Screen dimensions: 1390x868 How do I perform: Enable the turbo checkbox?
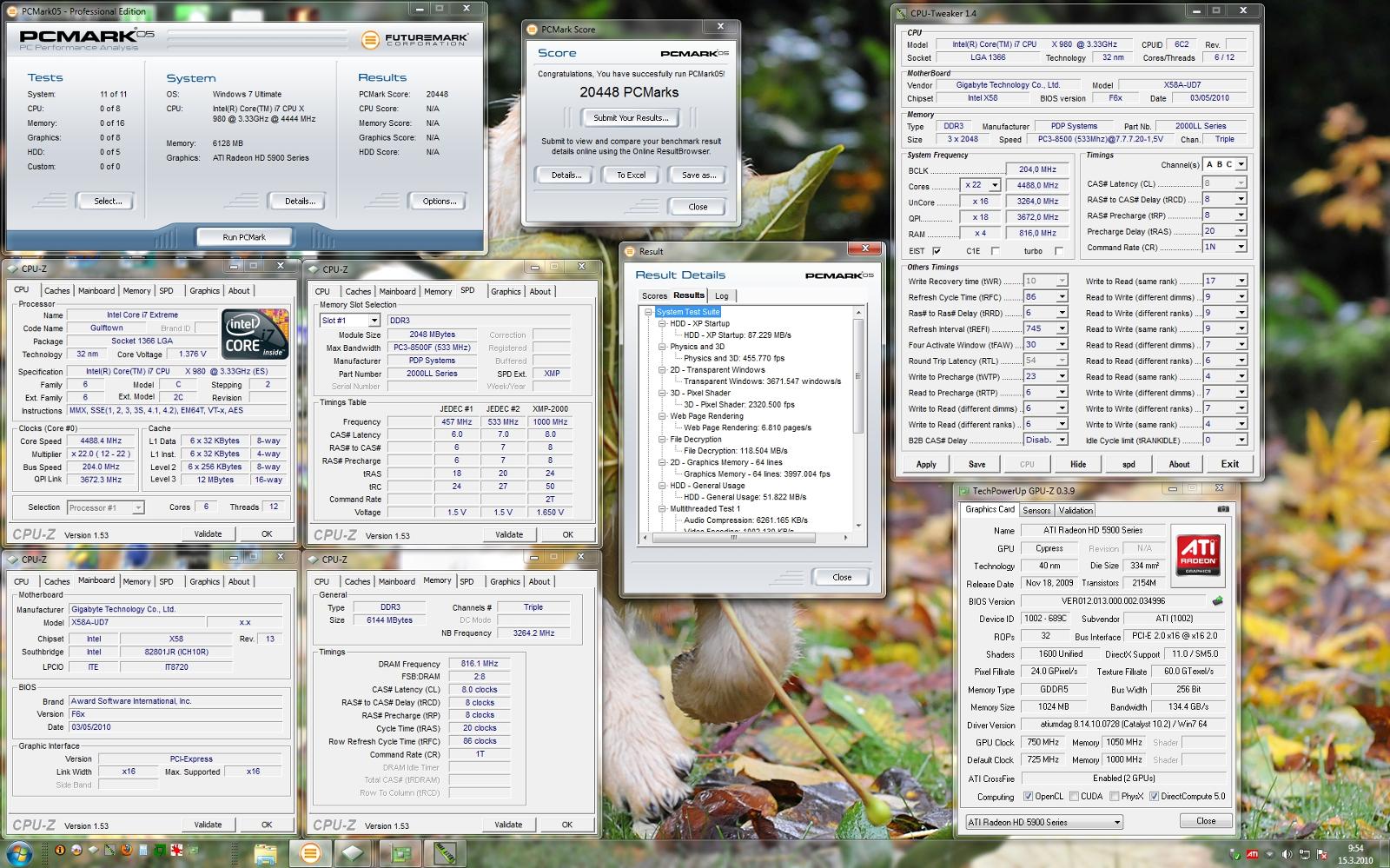[x=1058, y=251]
